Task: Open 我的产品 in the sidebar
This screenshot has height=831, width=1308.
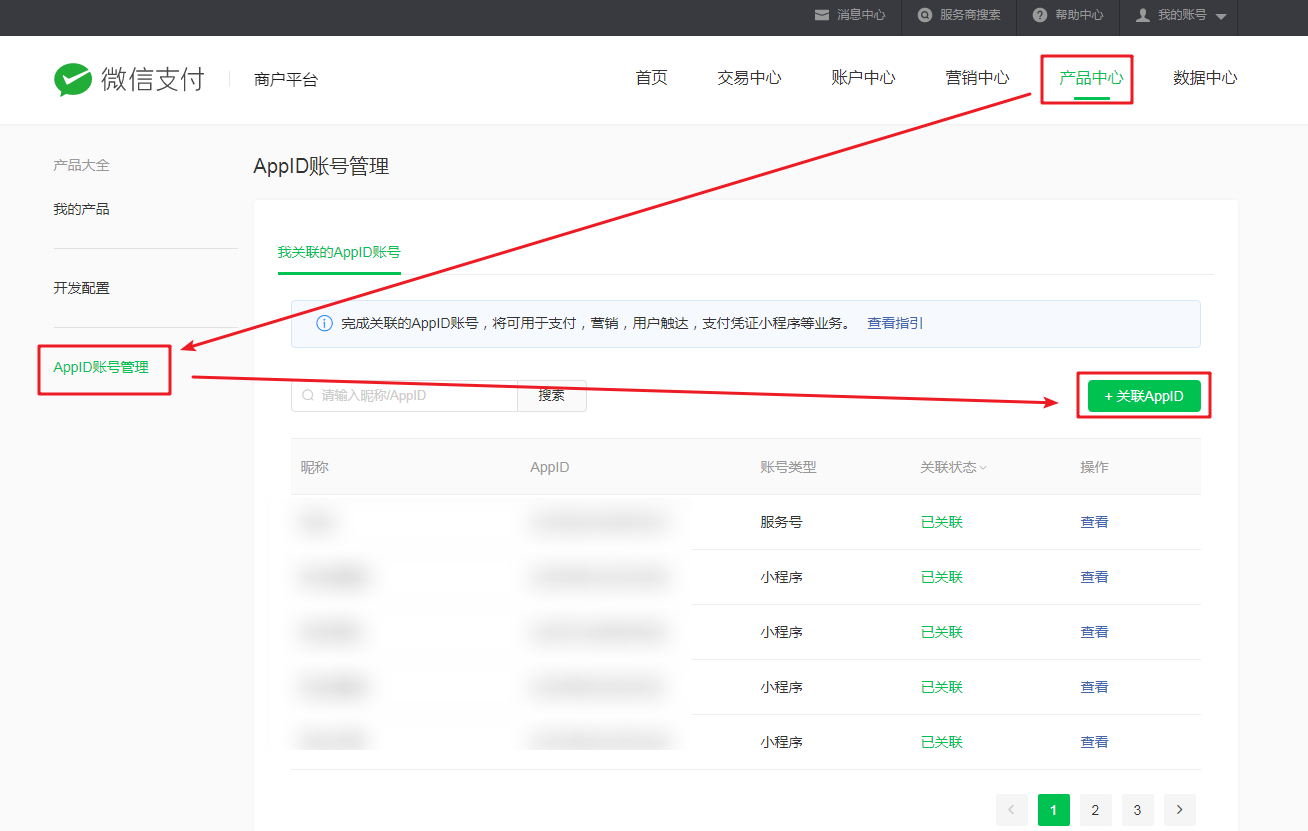Action: click(81, 209)
